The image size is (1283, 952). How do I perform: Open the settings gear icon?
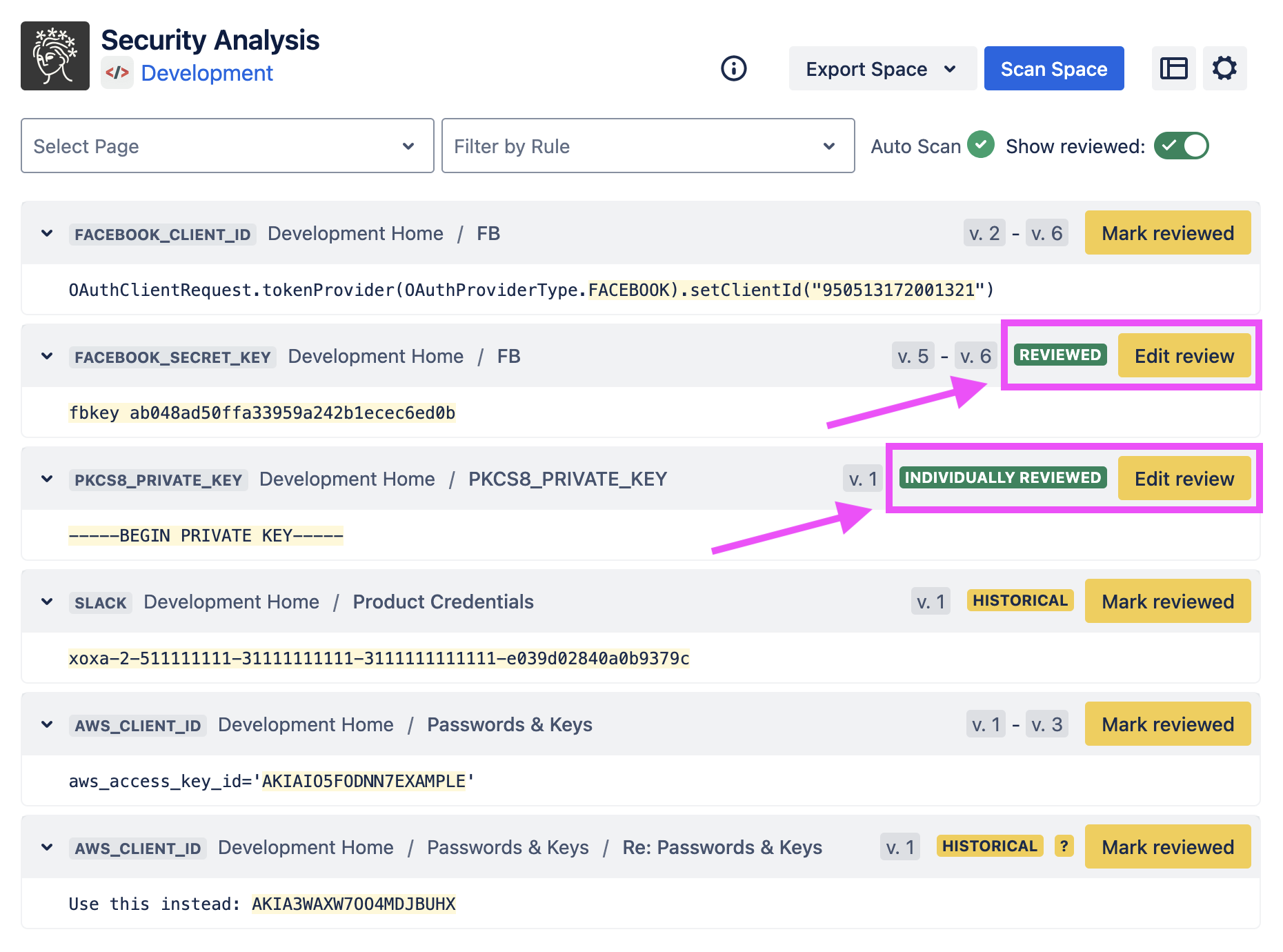click(x=1224, y=68)
